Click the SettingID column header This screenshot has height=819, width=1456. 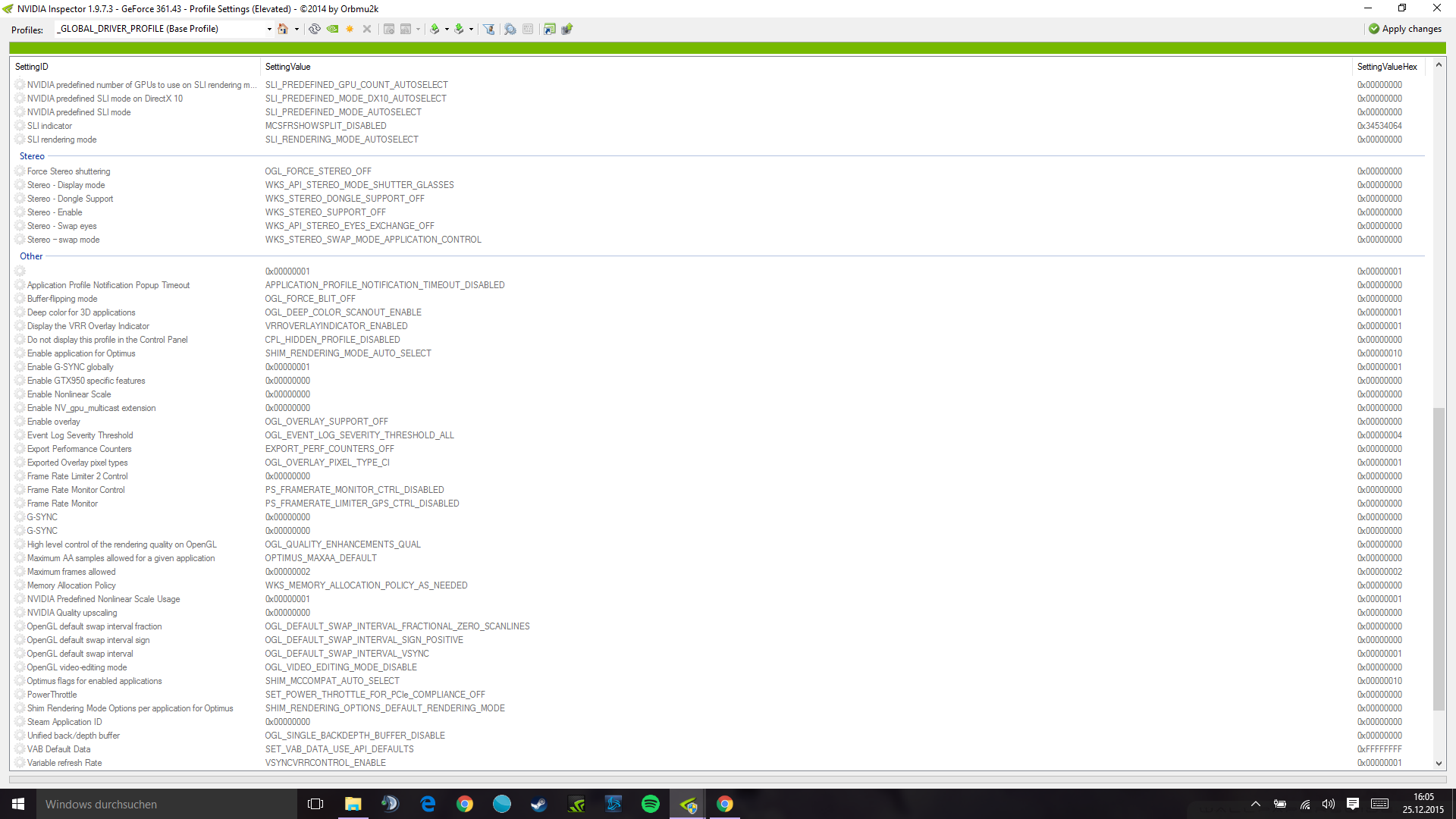point(32,67)
